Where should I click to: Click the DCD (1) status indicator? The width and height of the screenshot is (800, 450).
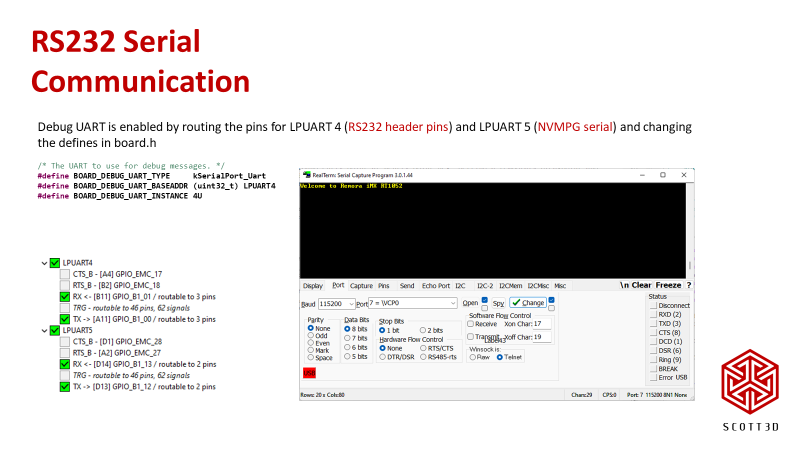653,342
